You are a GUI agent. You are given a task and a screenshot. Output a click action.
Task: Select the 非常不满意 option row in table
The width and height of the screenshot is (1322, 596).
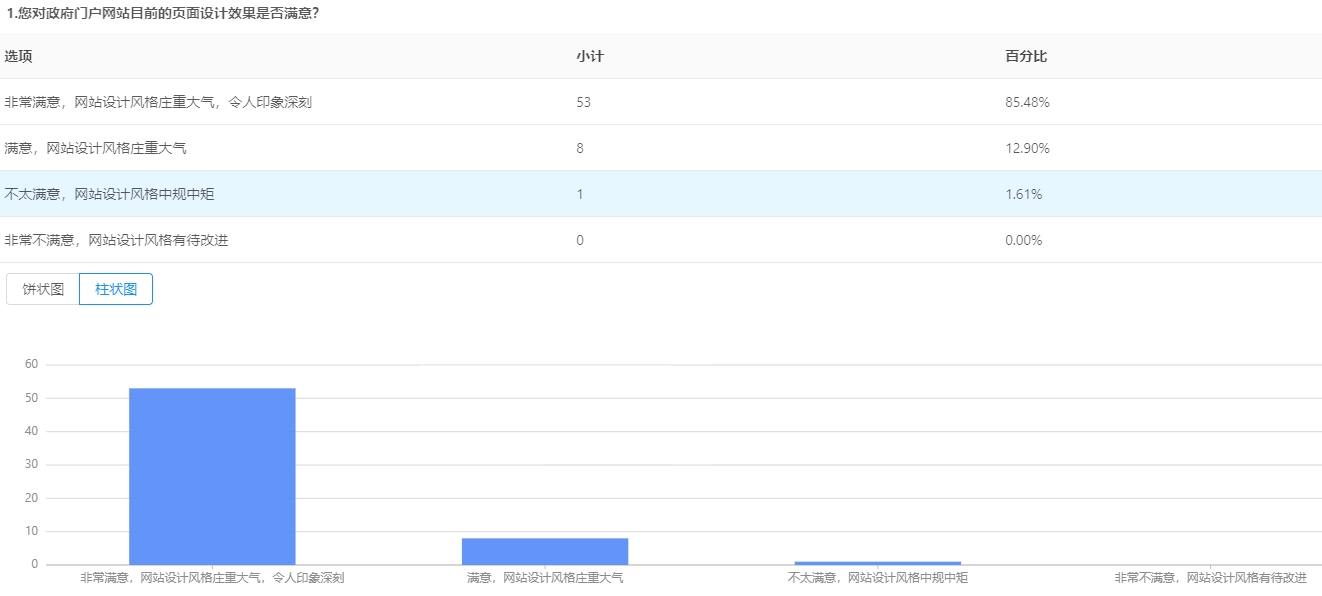(x=116, y=240)
